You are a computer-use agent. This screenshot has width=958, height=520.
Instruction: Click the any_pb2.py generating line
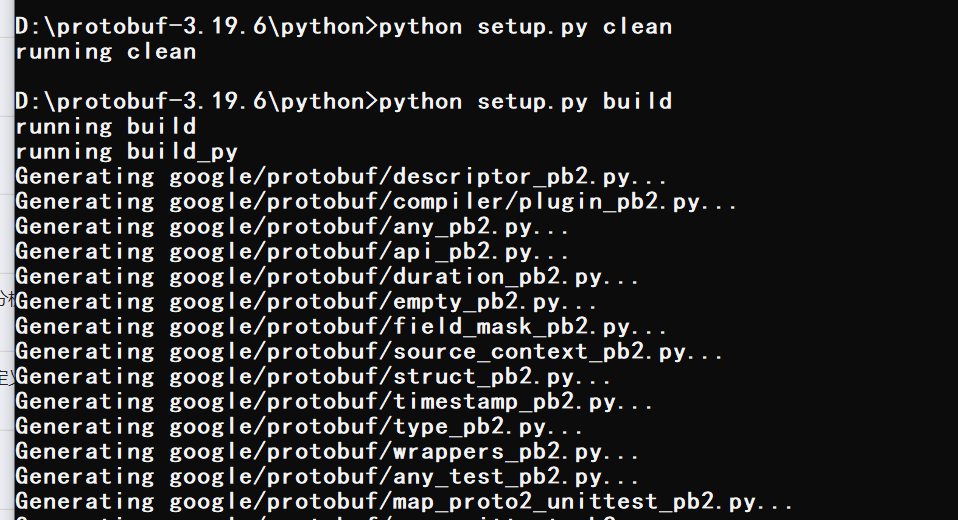292,227
